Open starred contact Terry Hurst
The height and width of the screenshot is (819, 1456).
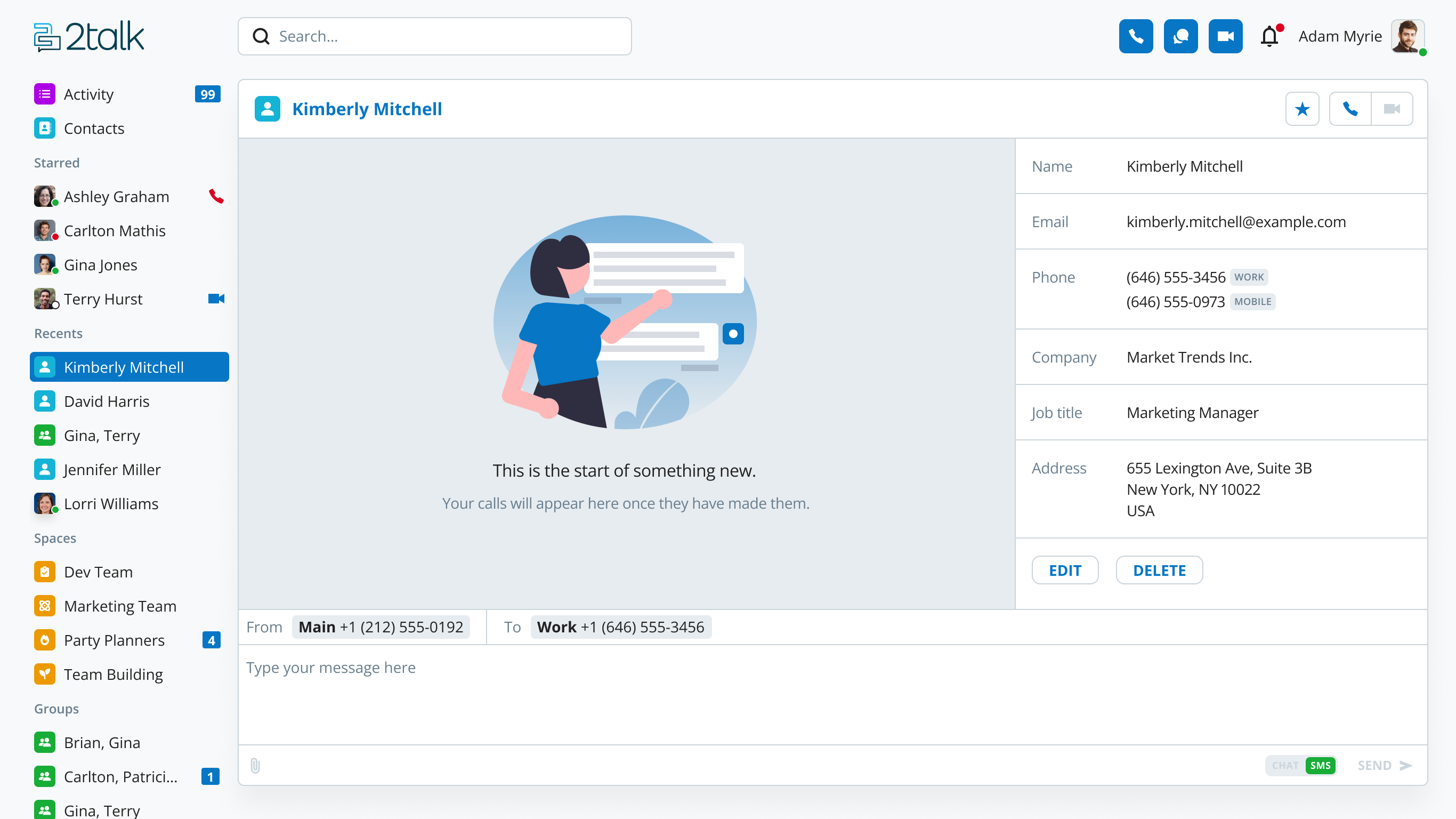(129, 299)
